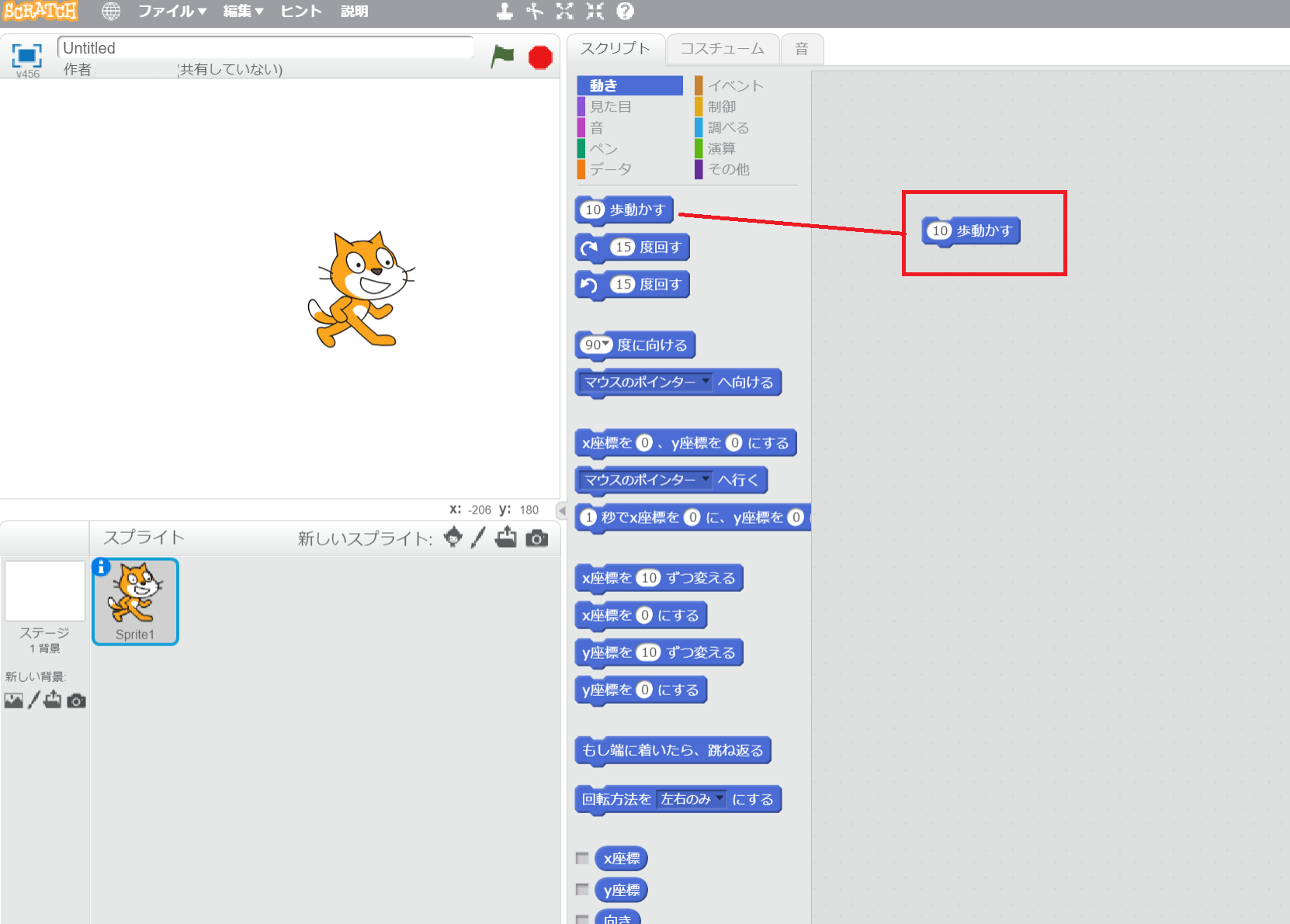Open Sprite1 info button
1290x924 pixels.
point(101,567)
